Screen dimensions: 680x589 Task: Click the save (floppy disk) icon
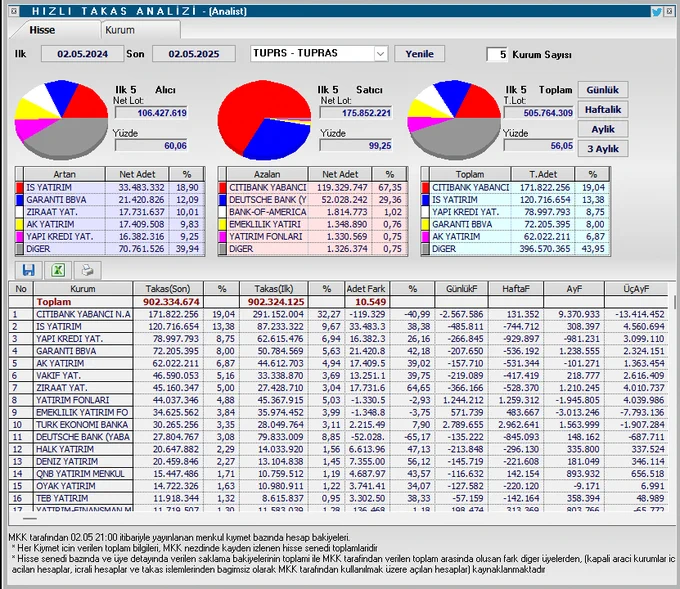coord(29,270)
